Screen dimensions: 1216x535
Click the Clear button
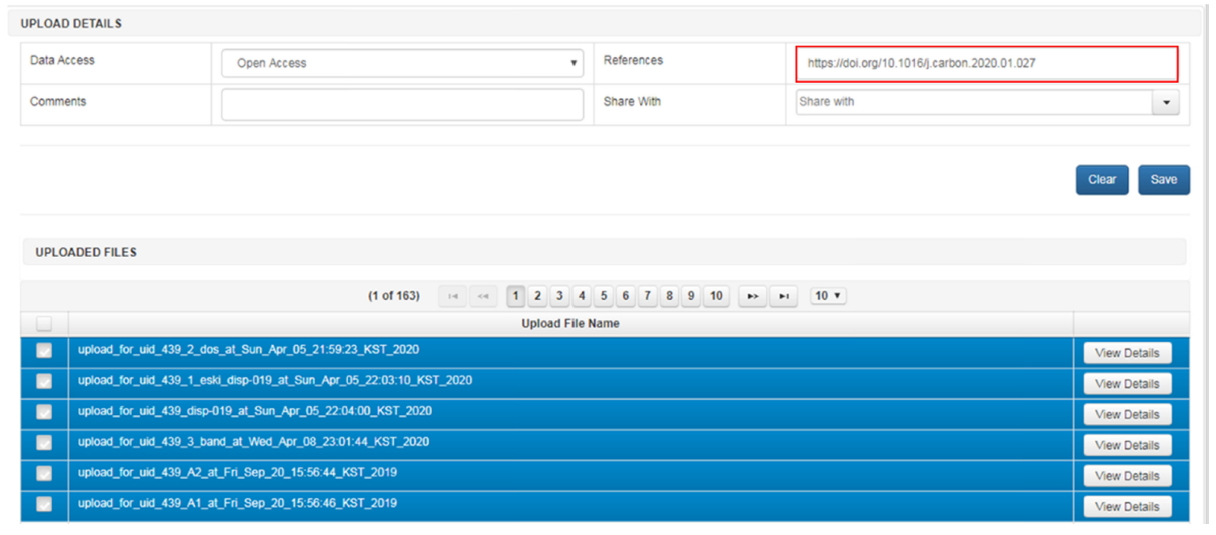pos(1102,180)
